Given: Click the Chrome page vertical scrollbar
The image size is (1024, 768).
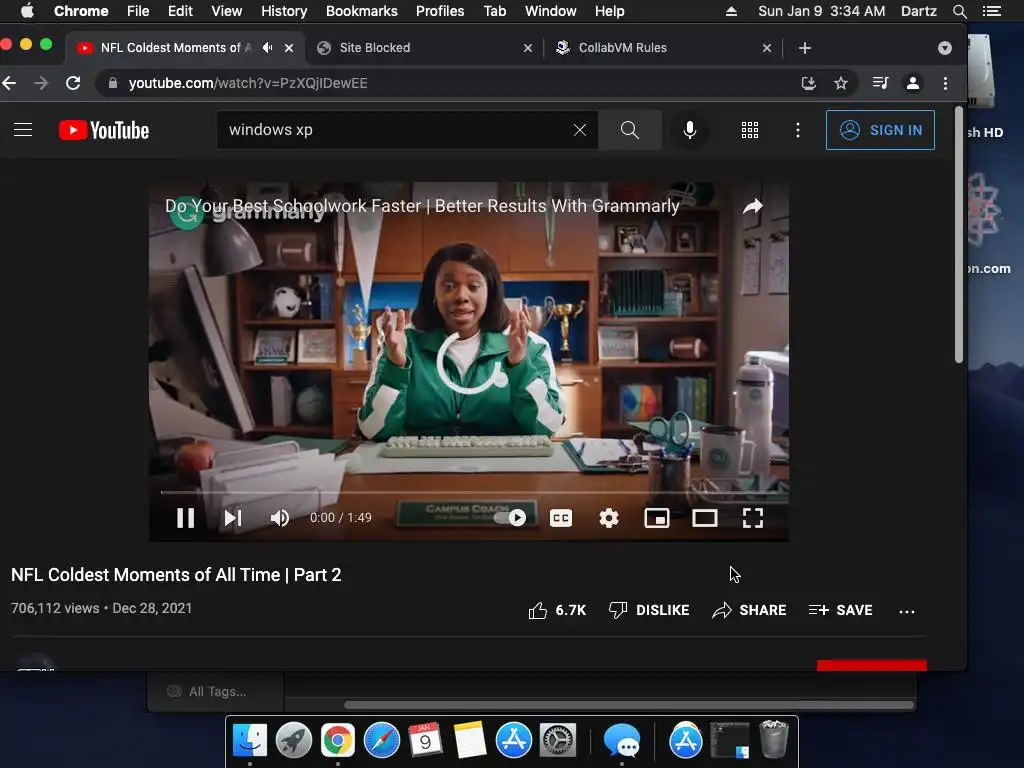Looking at the screenshot, I should coord(959,235).
